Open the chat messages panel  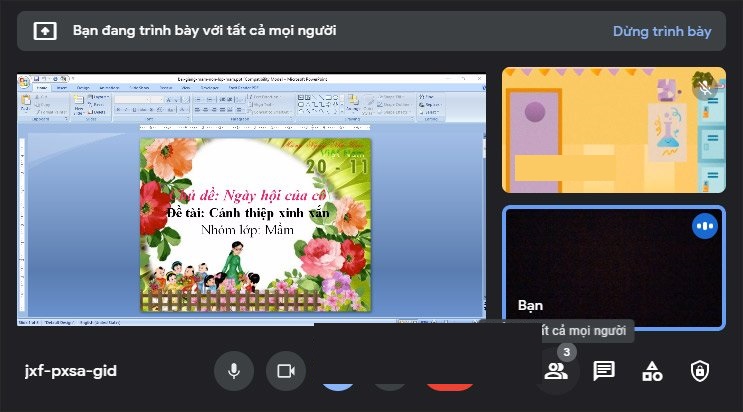pyautogui.click(x=604, y=371)
